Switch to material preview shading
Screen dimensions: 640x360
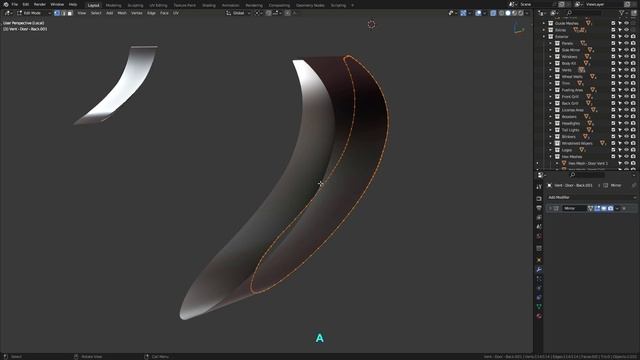coord(514,13)
